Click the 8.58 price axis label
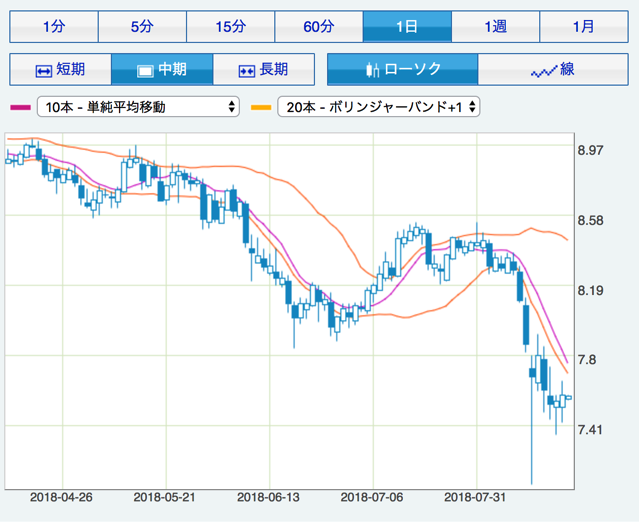Screen dimensions: 639x527 [x=590, y=221]
